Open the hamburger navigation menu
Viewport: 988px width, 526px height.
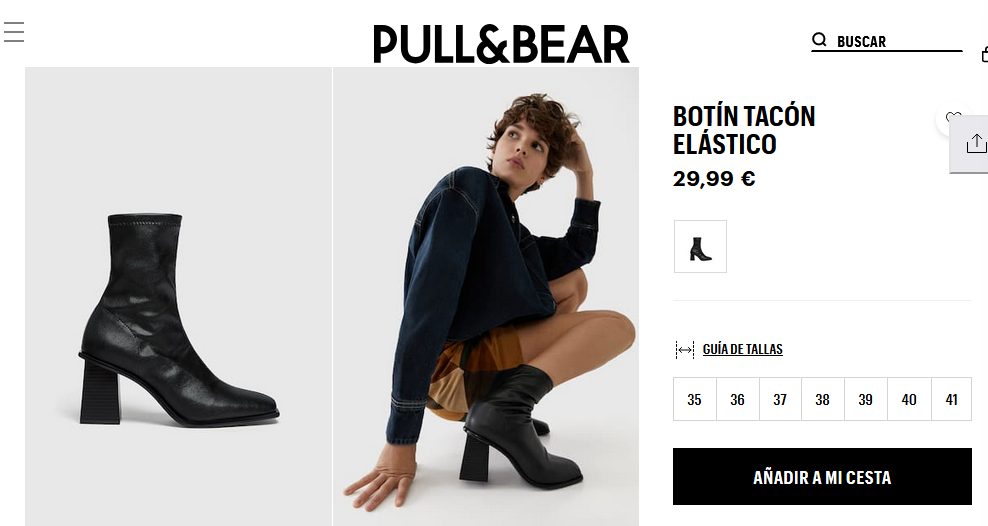tap(13, 32)
